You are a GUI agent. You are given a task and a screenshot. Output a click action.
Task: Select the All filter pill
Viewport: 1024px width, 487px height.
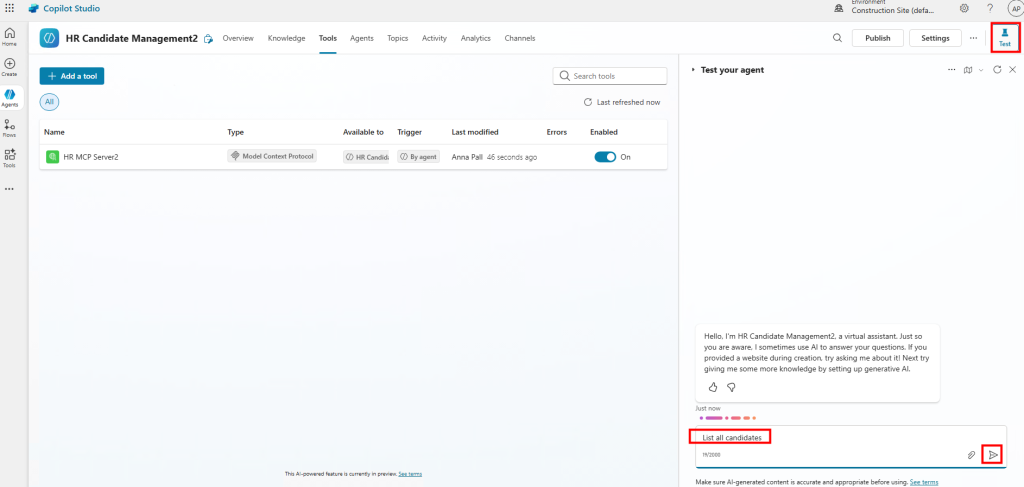click(x=50, y=102)
